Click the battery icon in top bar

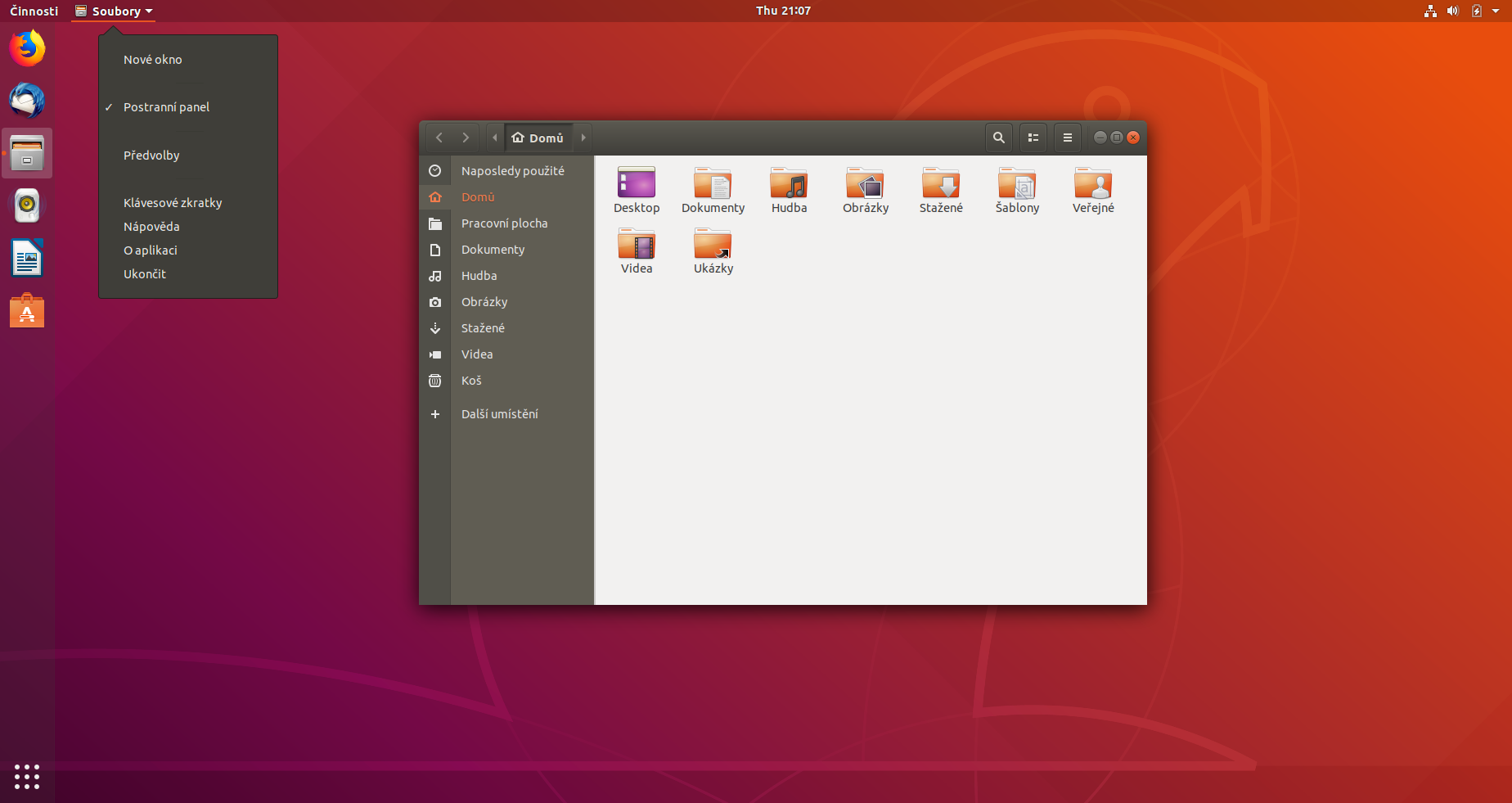click(x=1477, y=11)
